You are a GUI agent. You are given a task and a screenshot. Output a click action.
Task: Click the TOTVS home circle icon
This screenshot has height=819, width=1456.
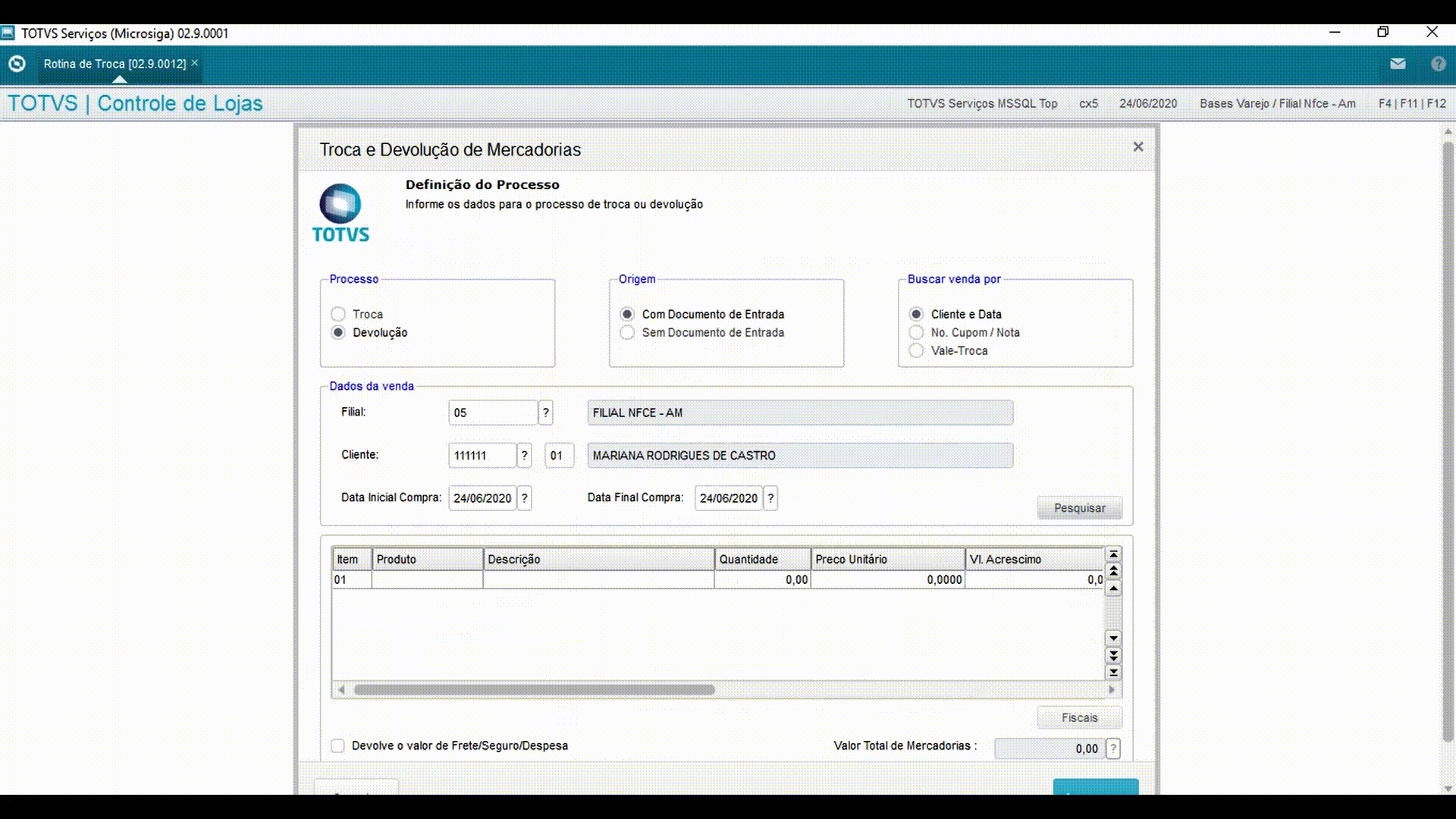17,64
